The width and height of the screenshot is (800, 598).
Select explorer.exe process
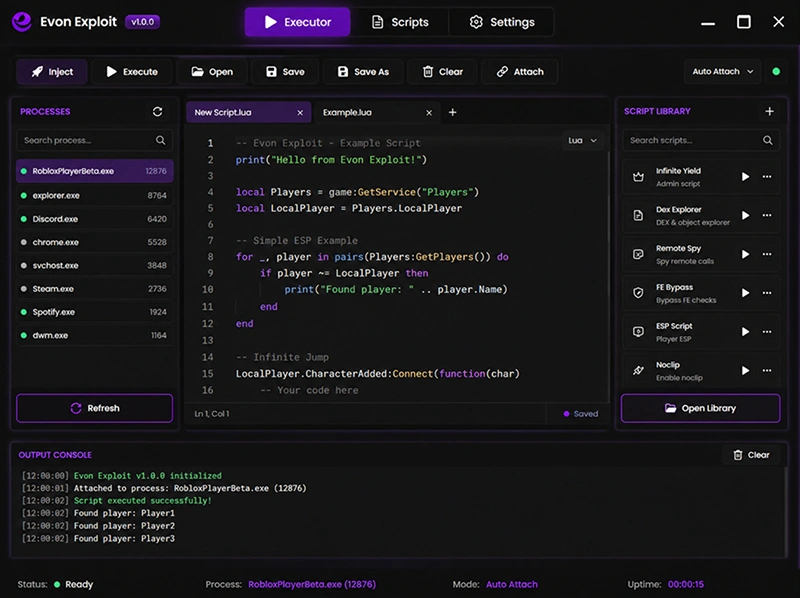tap(95, 195)
